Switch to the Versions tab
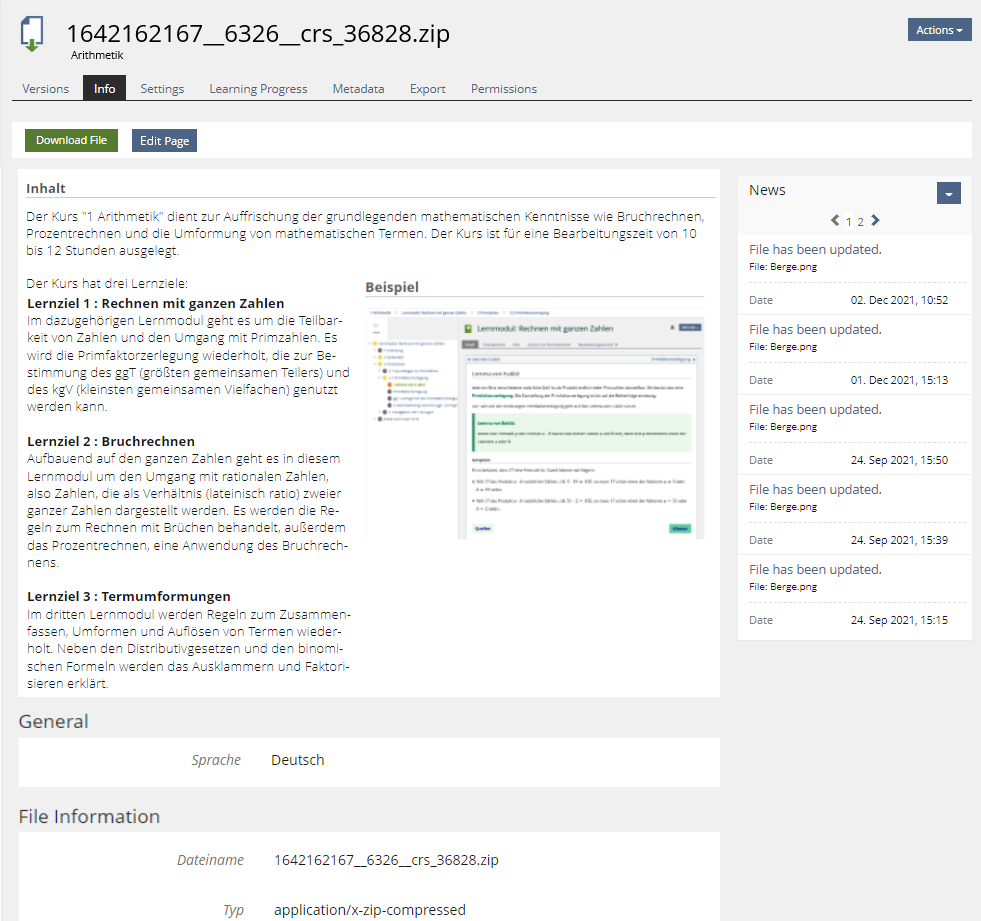981x921 pixels. (46, 89)
